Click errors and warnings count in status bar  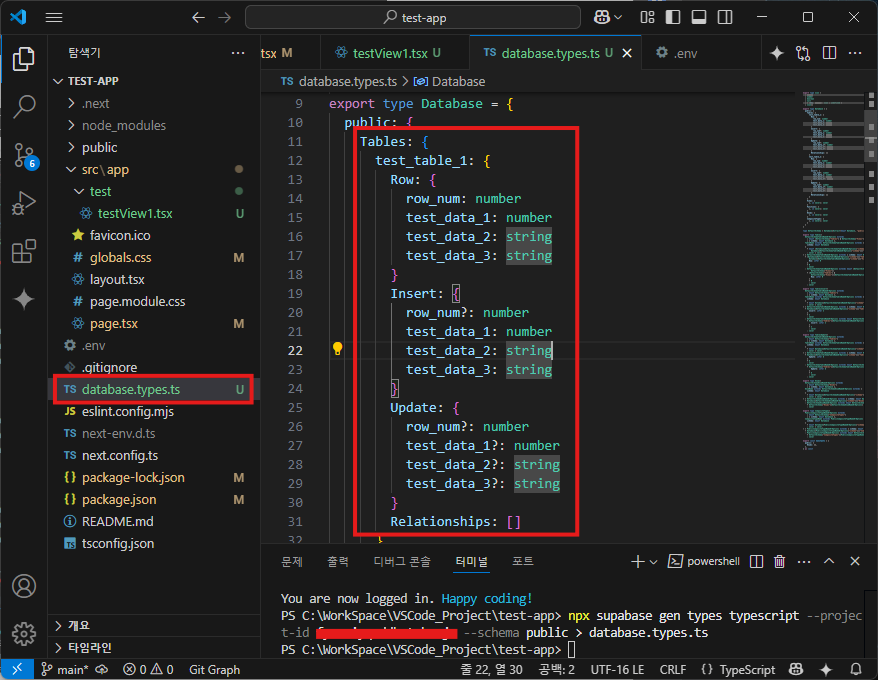click(x=148, y=669)
